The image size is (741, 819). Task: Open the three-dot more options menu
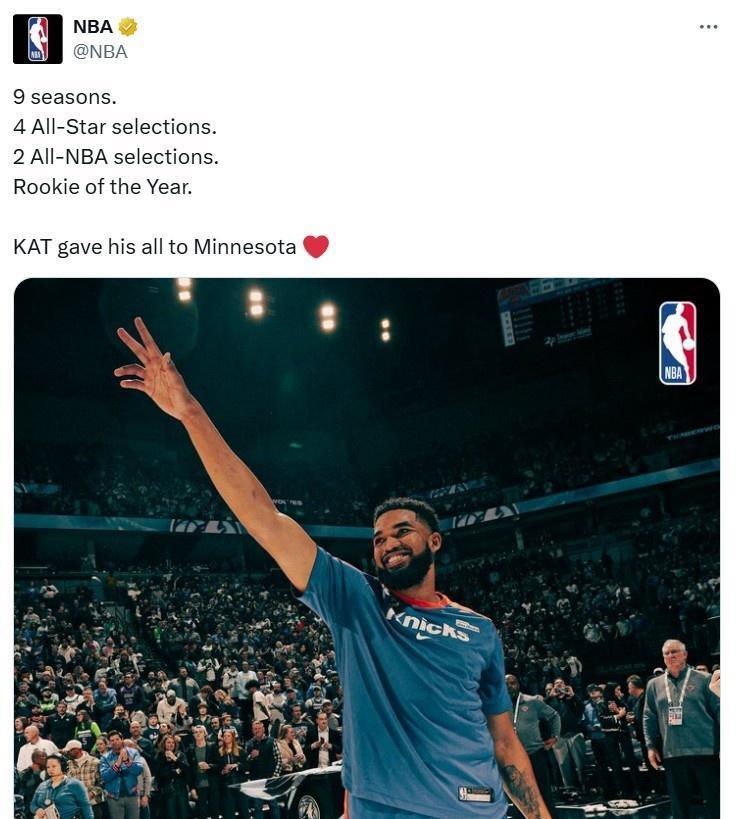point(708,27)
